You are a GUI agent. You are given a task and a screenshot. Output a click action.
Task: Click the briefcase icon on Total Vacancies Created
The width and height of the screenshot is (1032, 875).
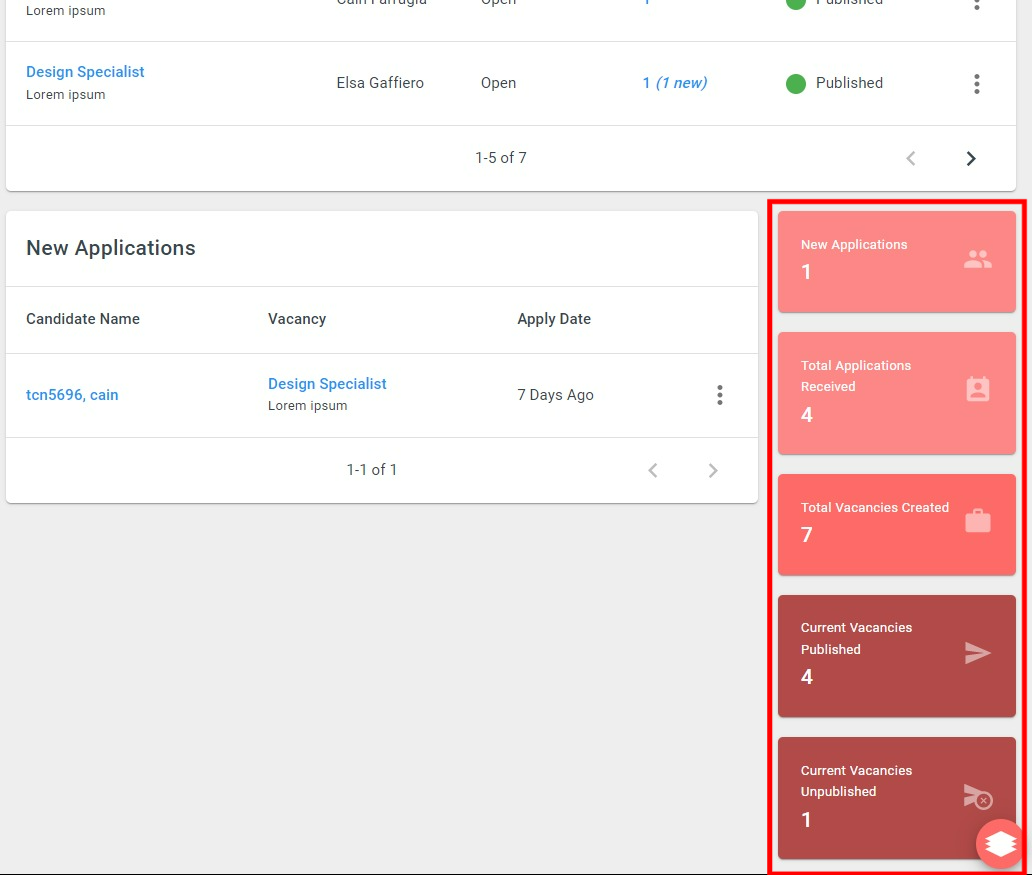977,520
